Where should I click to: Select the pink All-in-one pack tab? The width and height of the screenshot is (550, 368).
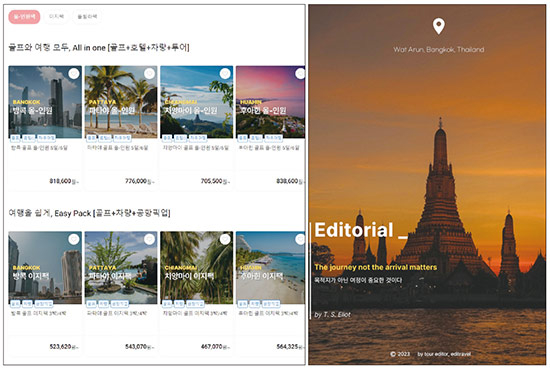(24, 16)
